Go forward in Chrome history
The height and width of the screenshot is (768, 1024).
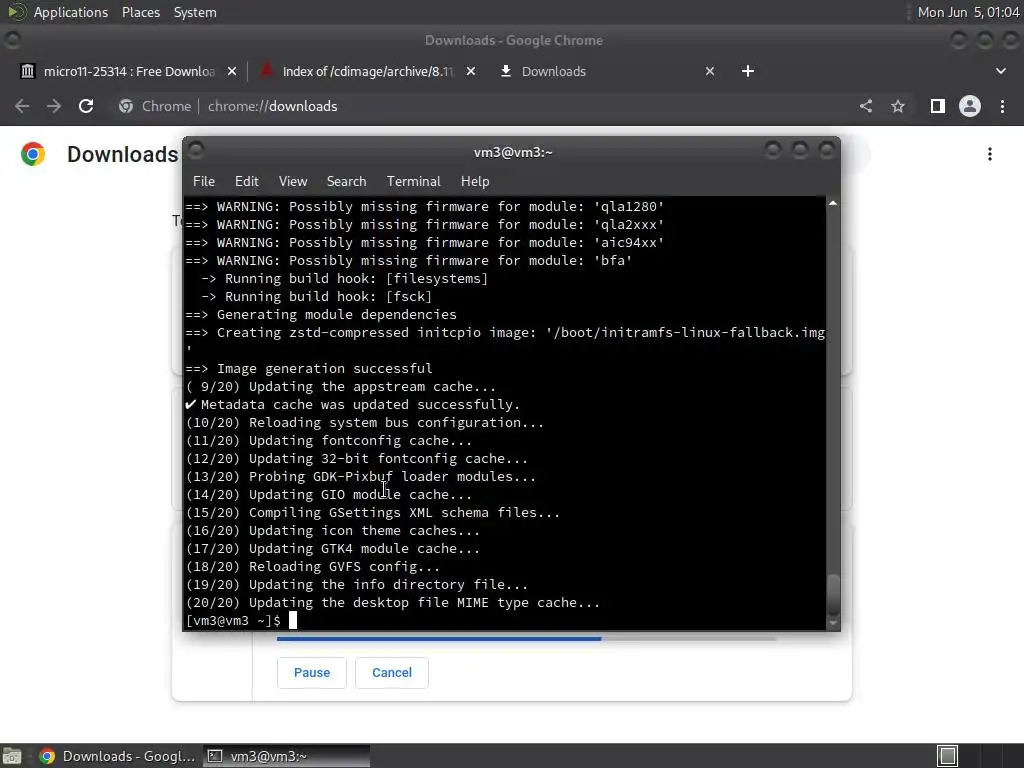tap(54, 106)
